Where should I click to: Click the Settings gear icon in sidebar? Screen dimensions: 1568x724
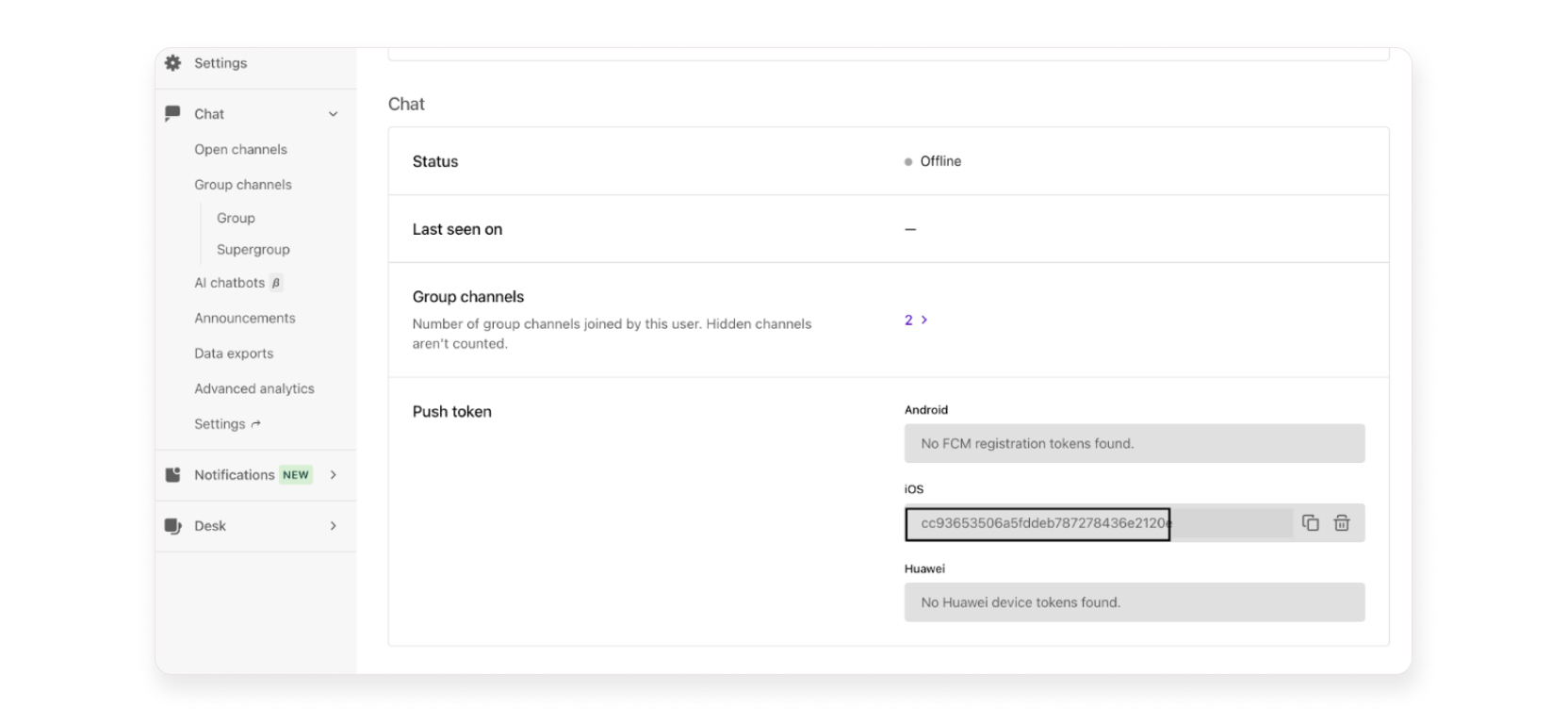(173, 63)
